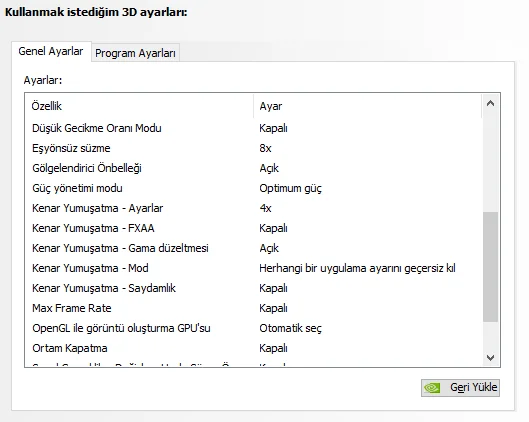Open the Açık value for Gama düzeltmesi
529x422 pixels.
(x=269, y=248)
